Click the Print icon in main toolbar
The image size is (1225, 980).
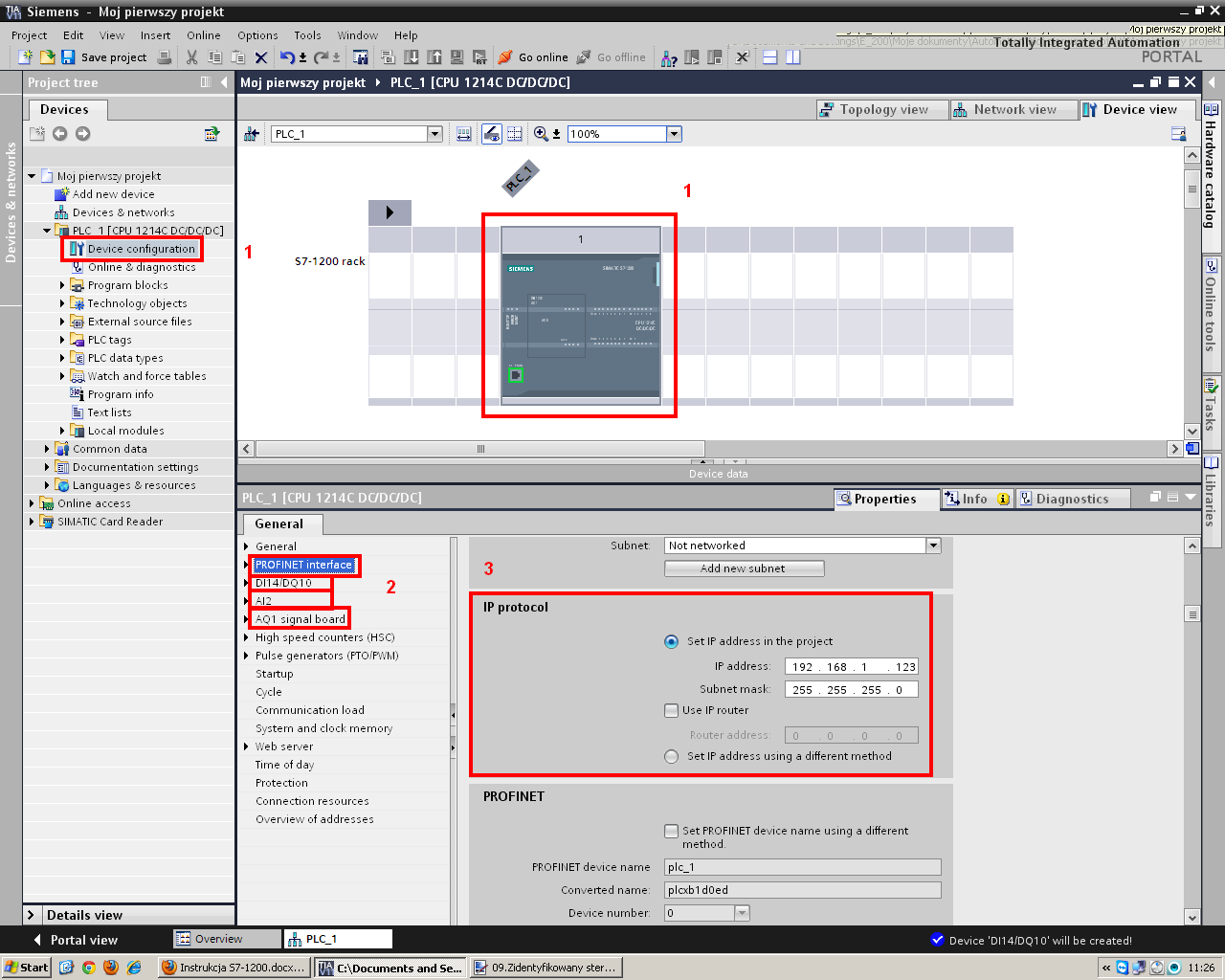click(x=165, y=57)
